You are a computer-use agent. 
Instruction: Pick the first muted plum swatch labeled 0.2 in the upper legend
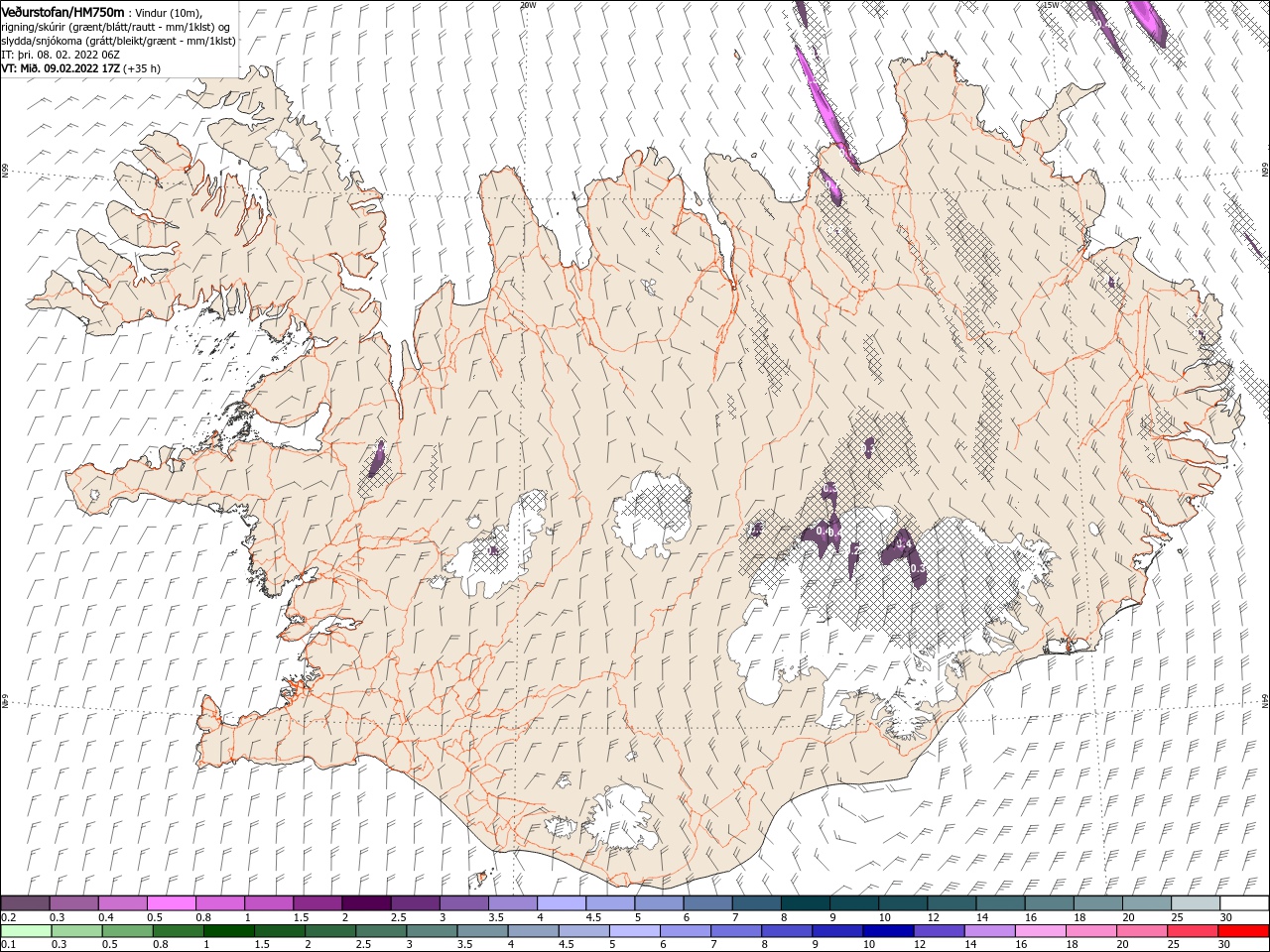point(25,902)
